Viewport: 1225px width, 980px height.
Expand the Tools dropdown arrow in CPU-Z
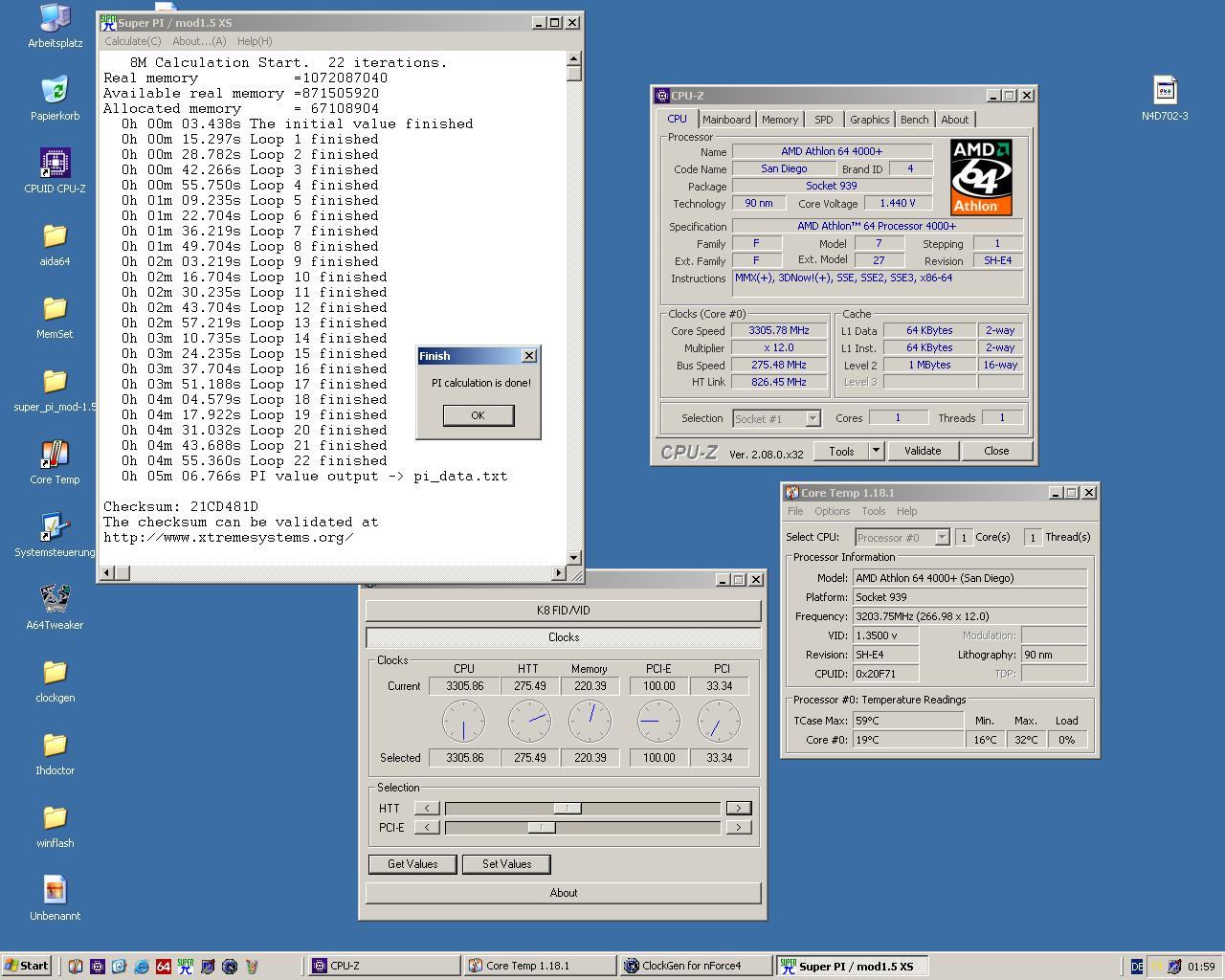(x=875, y=451)
